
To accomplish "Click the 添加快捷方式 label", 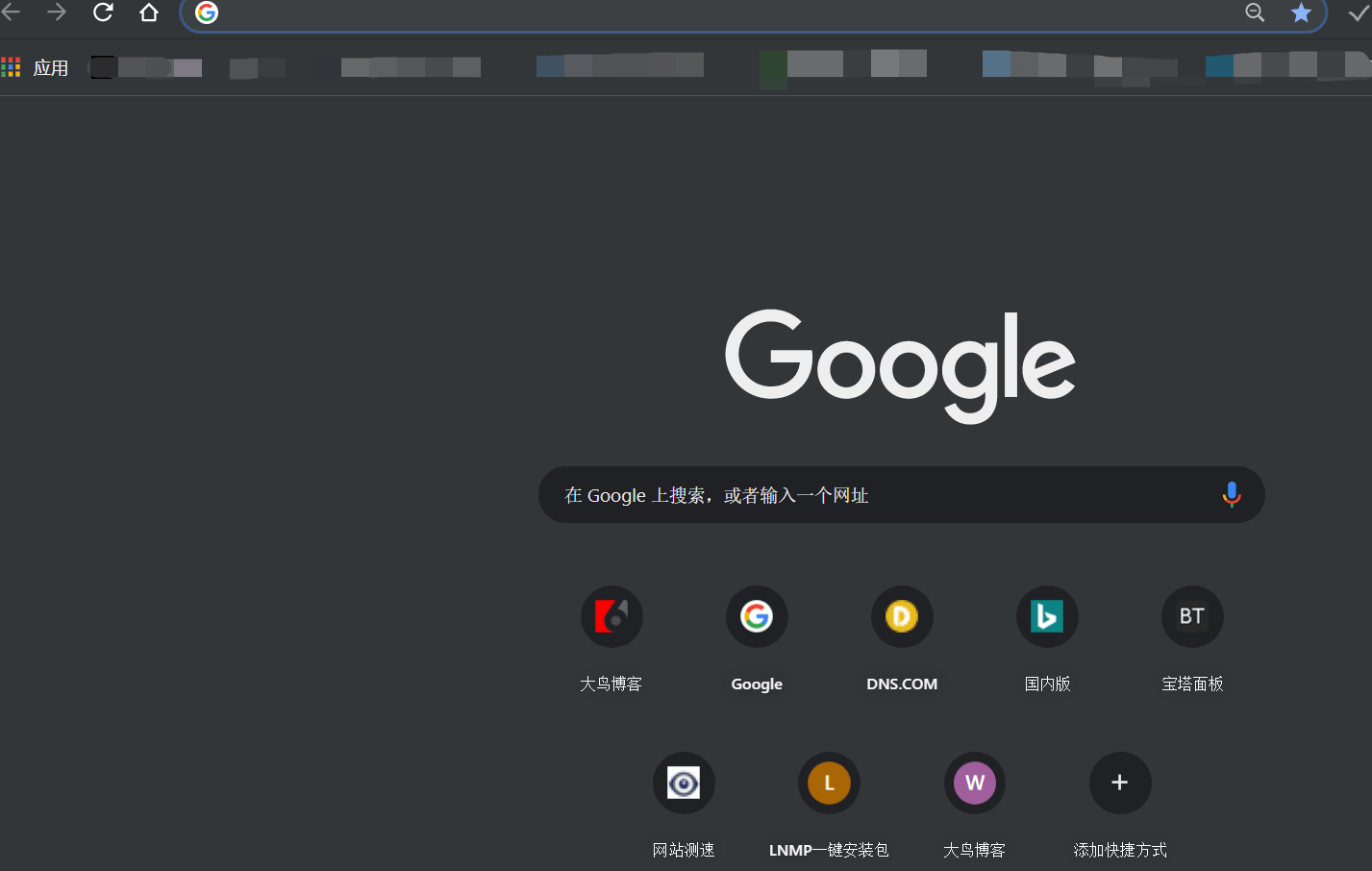I will [x=1120, y=850].
